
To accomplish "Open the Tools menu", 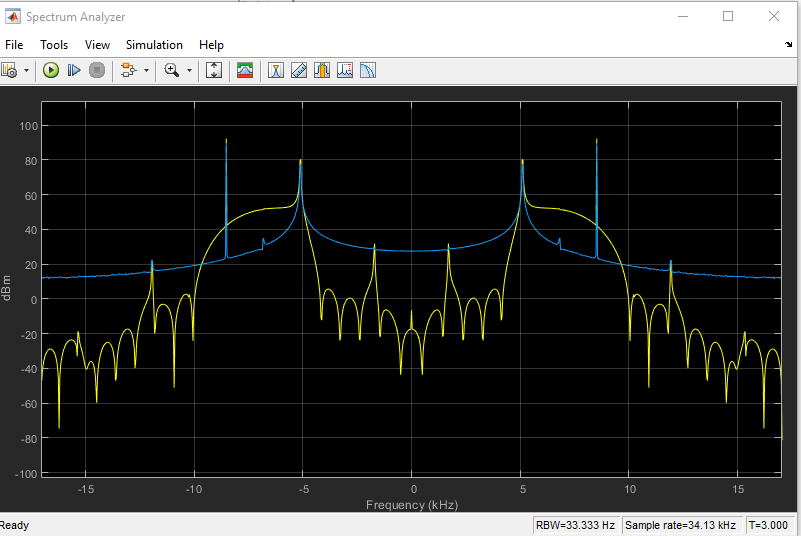I will click(x=54, y=45).
